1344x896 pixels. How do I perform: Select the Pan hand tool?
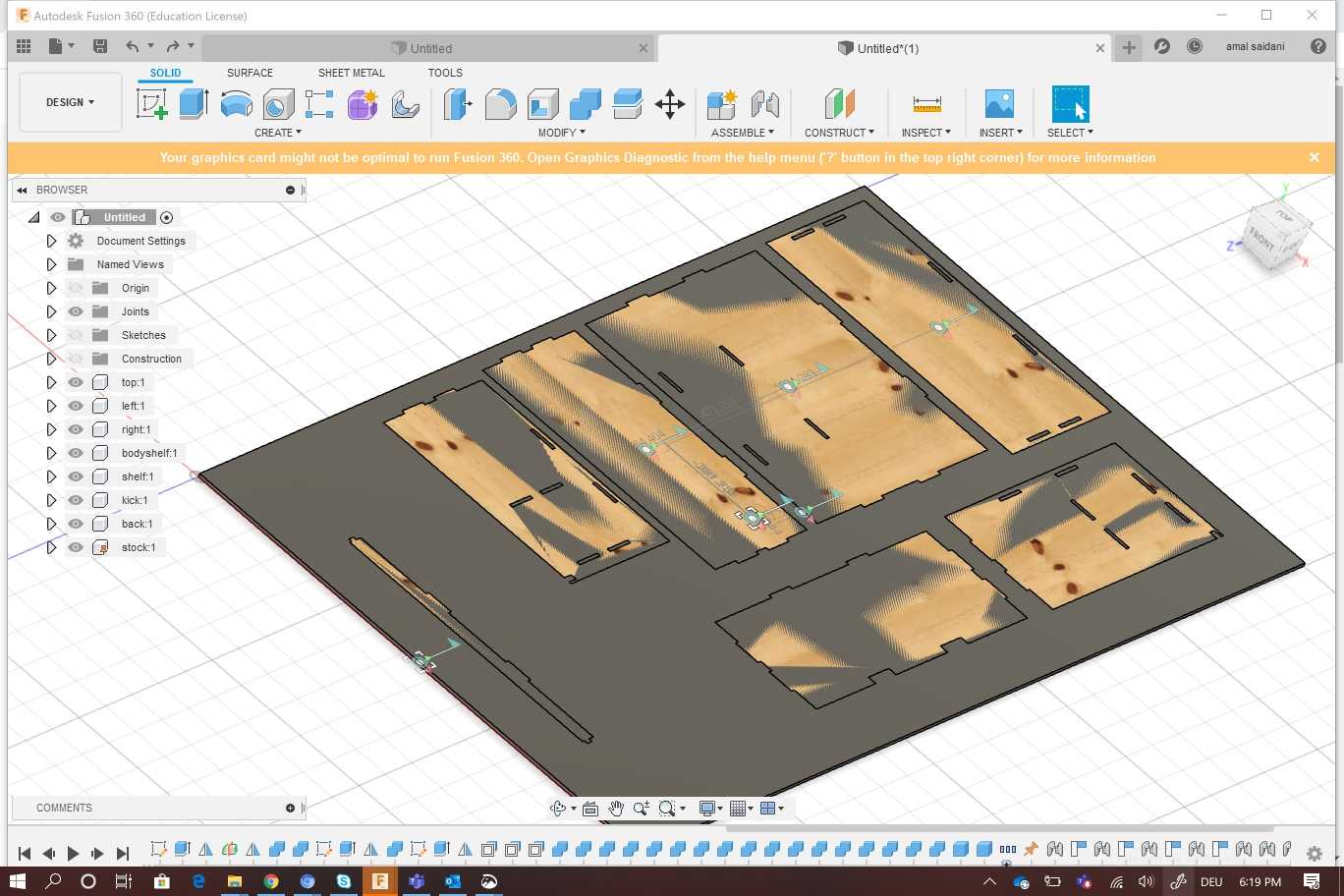[616, 809]
